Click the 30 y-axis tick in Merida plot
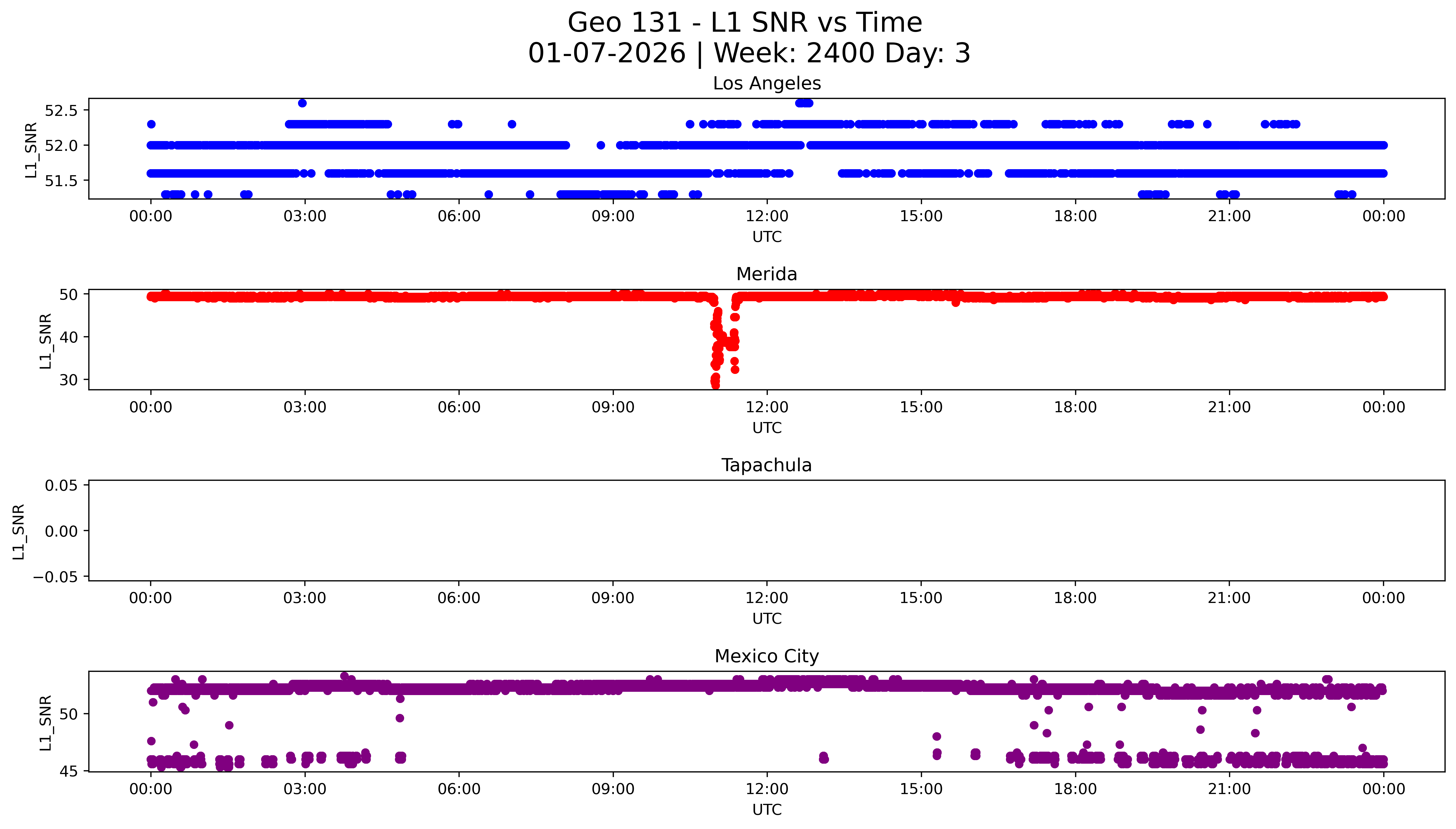 click(68, 380)
